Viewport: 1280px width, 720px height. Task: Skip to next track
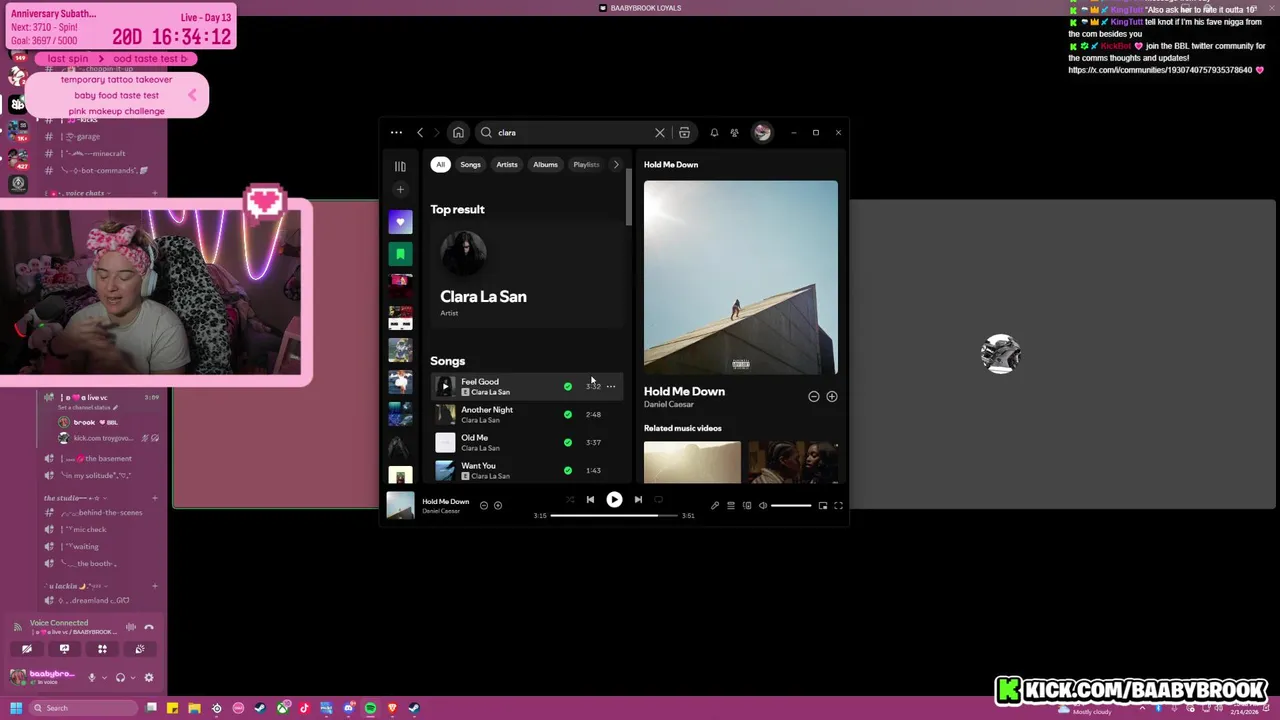638,499
